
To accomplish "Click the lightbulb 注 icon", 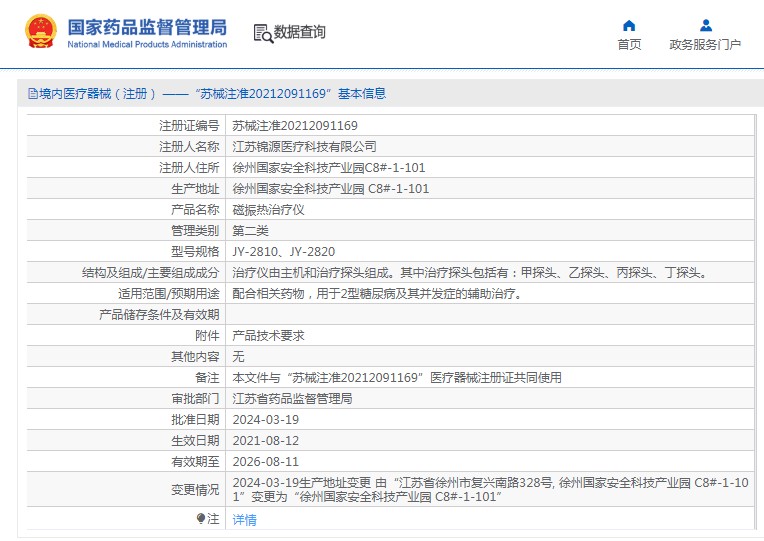I will pos(201,519).
